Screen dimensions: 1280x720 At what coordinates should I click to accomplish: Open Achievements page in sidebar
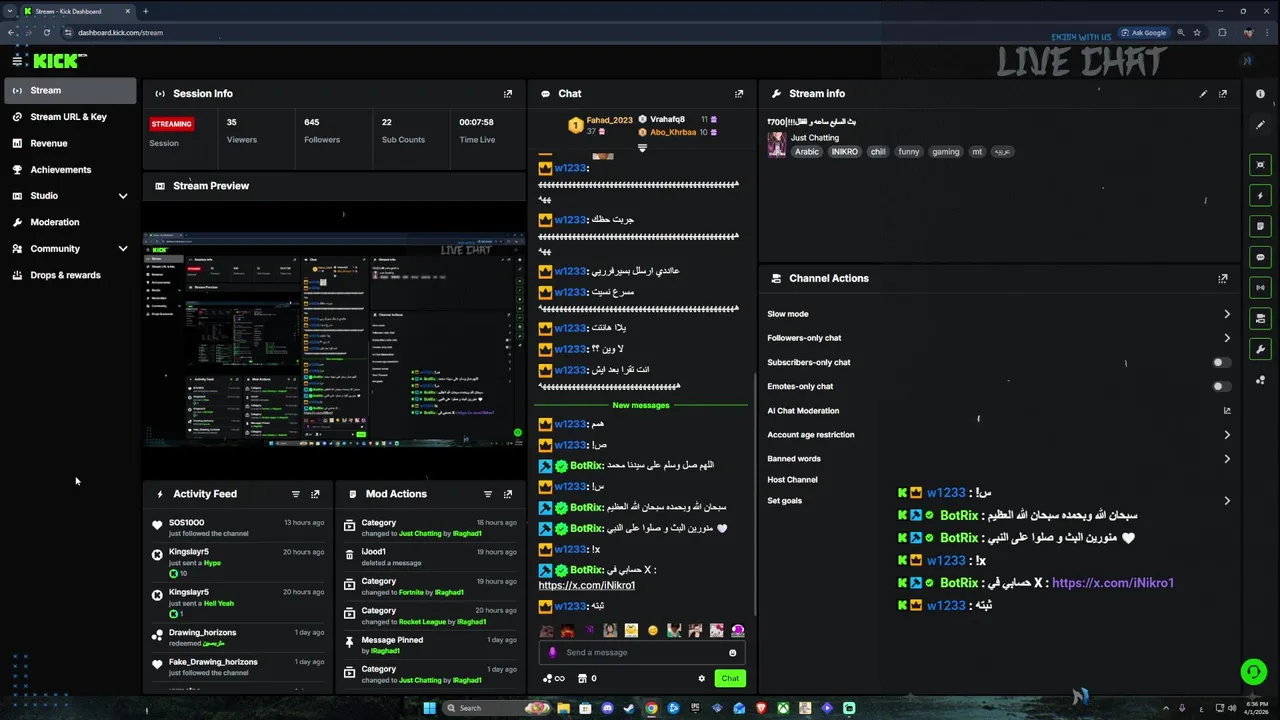[x=70, y=170]
